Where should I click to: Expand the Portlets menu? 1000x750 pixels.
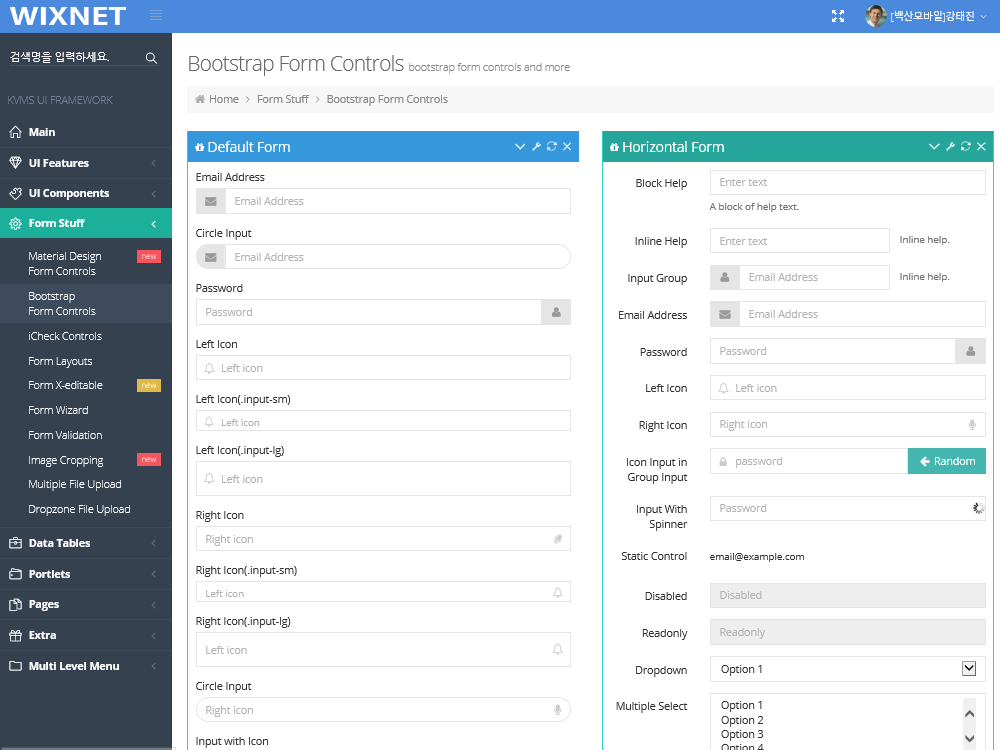point(86,574)
